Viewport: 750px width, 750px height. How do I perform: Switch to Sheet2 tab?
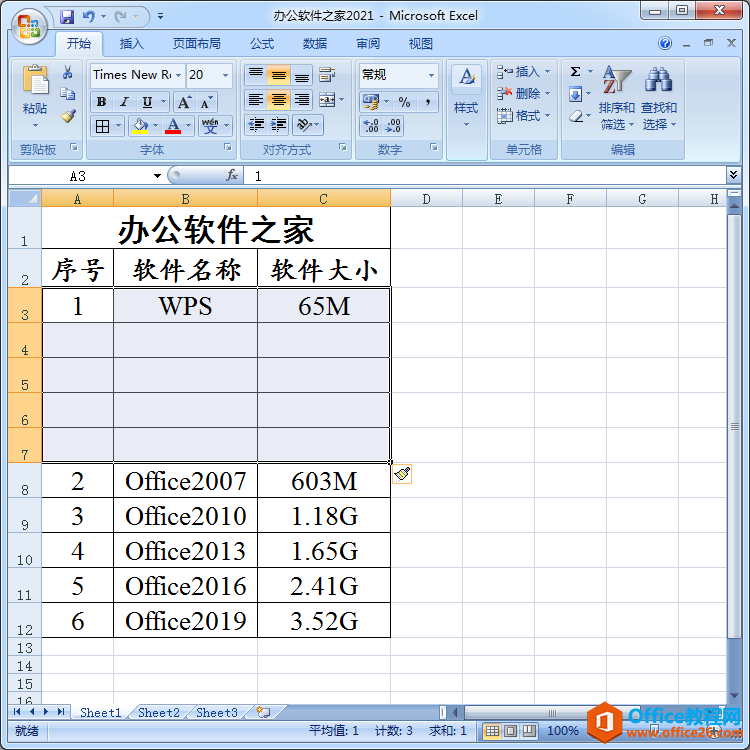tap(159, 713)
